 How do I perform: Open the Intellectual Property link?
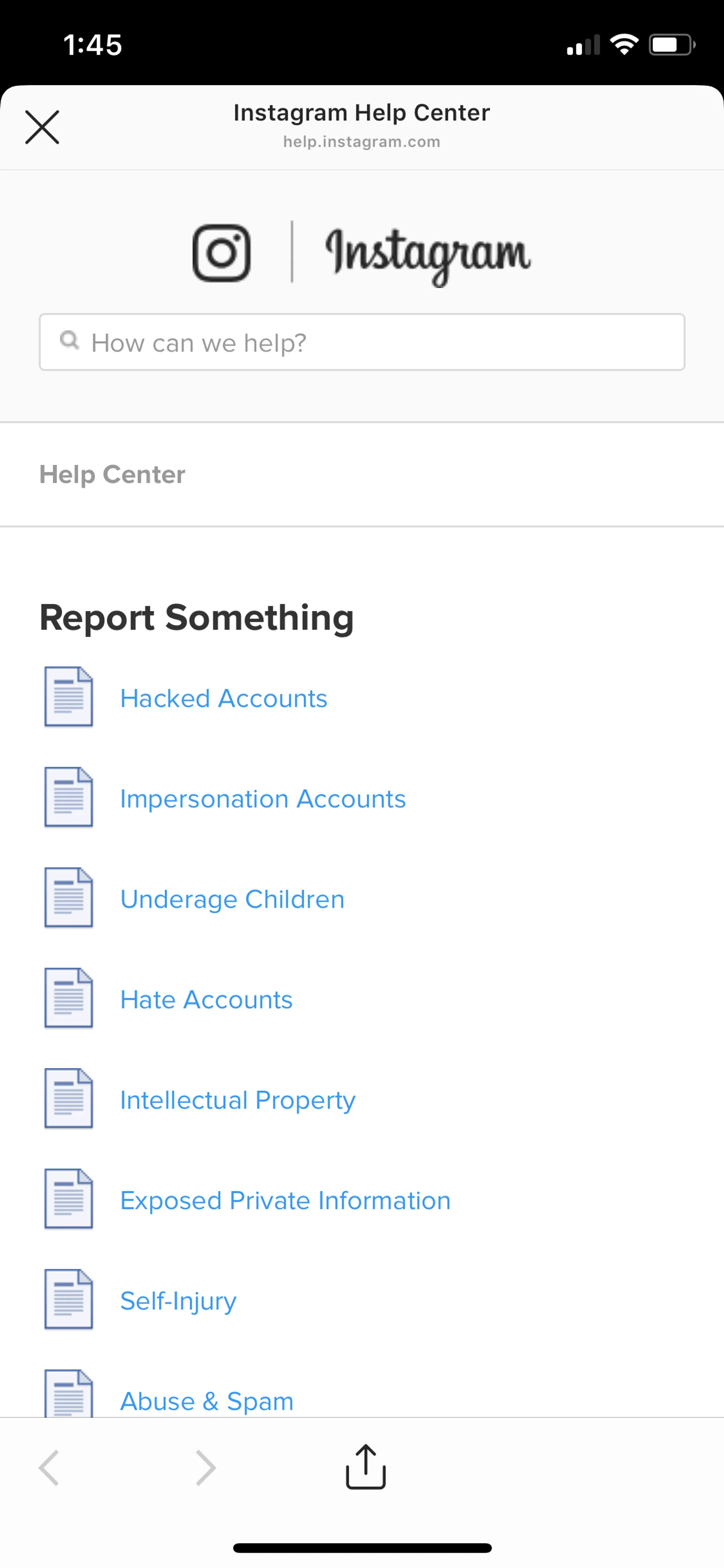pyautogui.click(x=238, y=1100)
